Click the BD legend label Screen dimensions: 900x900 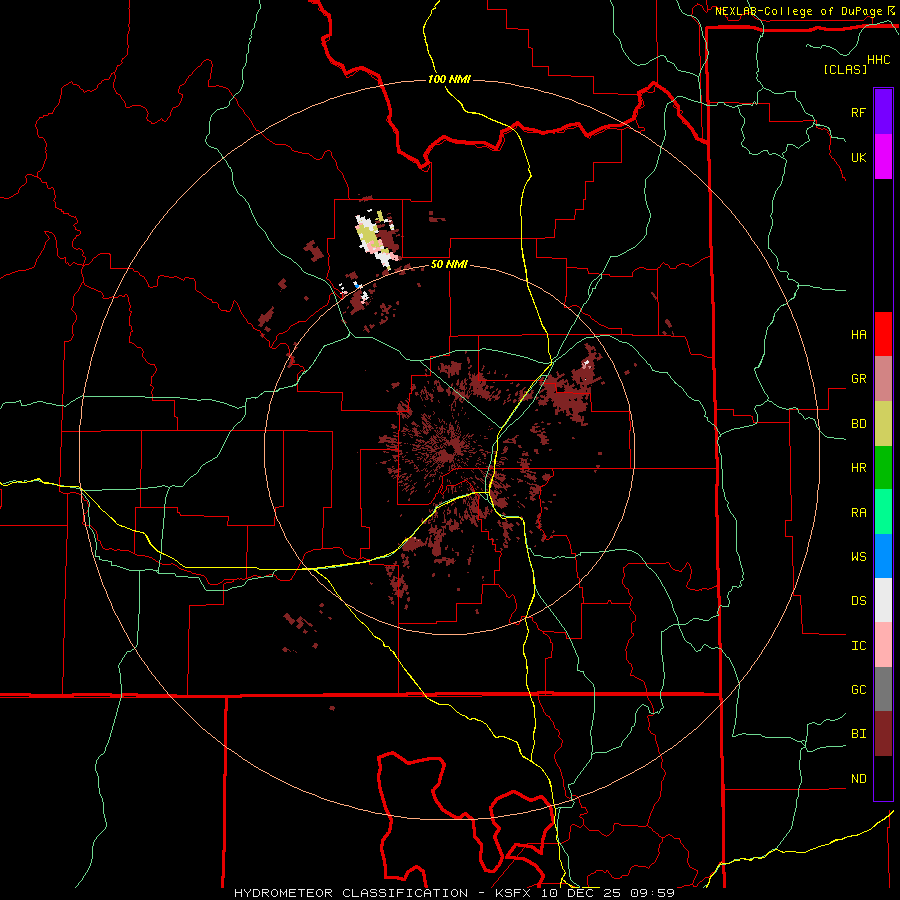tap(858, 424)
